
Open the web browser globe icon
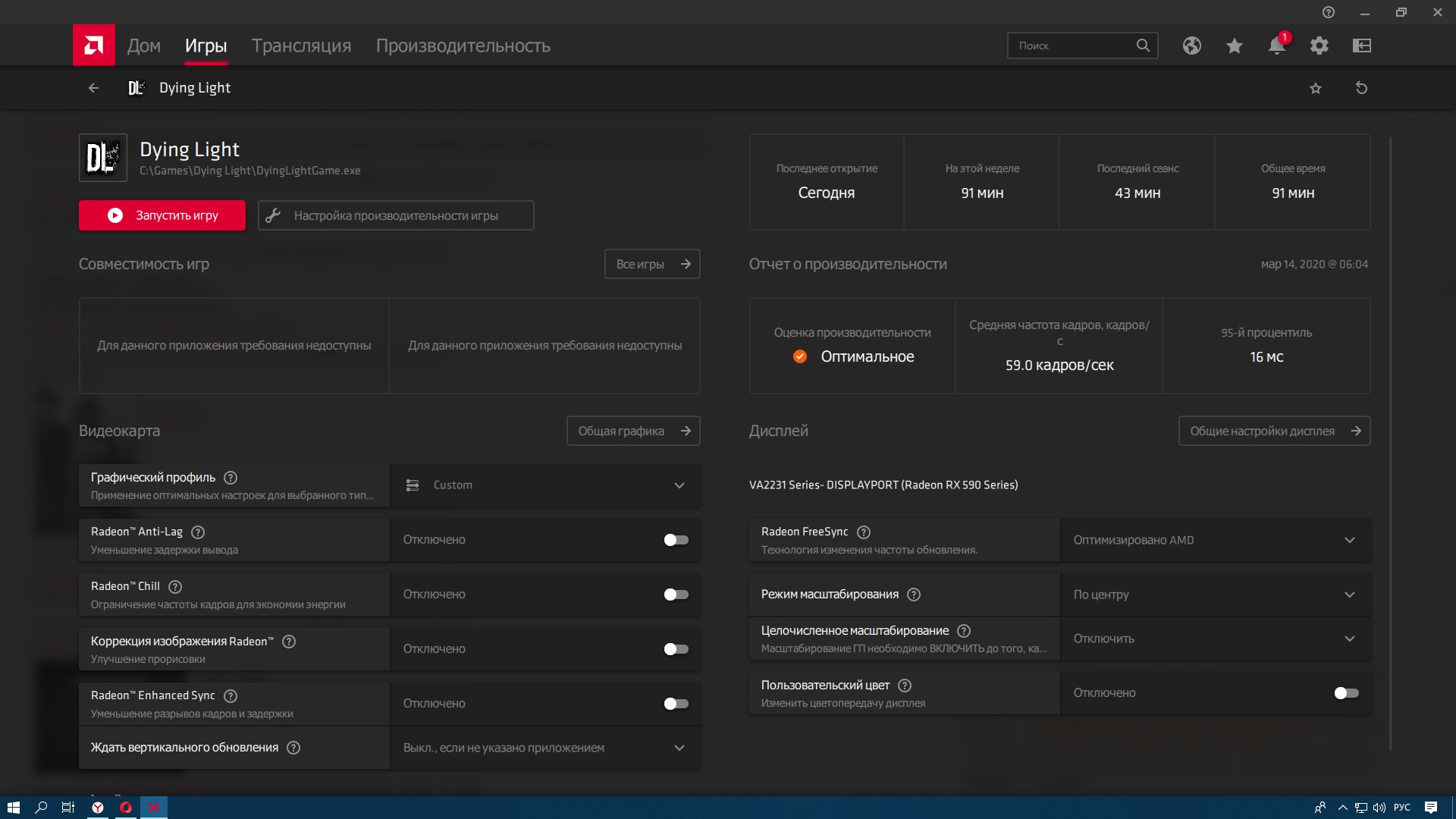pos(1192,45)
